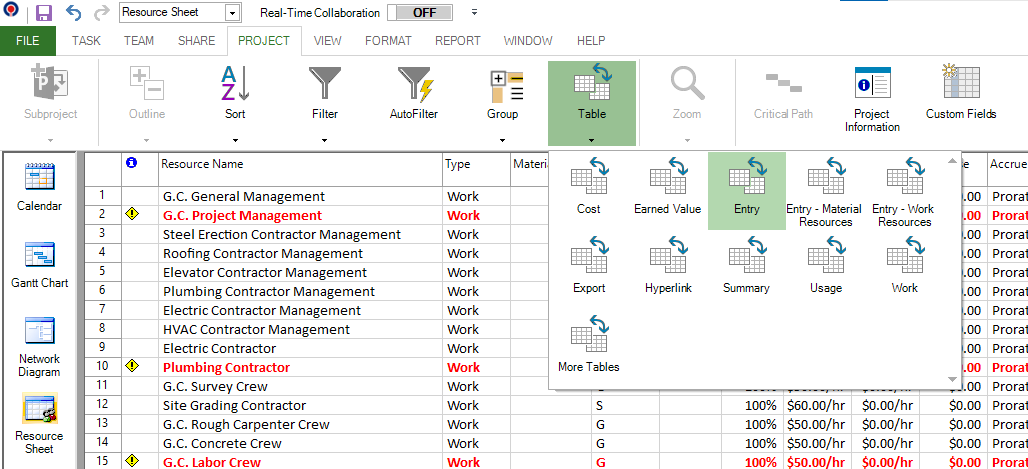The height and width of the screenshot is (469, 1028).
Task: Click the Outline ribbon icon
Action: click(x=147, y=85)
